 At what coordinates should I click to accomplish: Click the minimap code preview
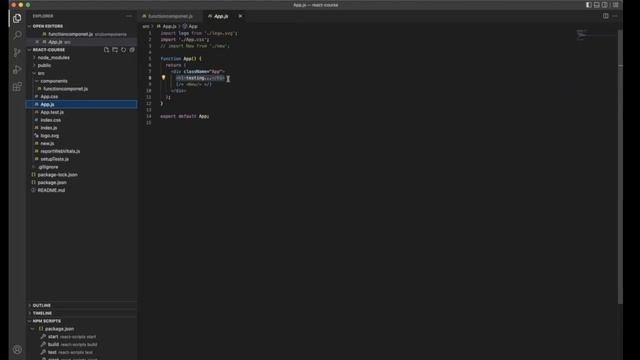pyautogui.click(x=596, y=35)
